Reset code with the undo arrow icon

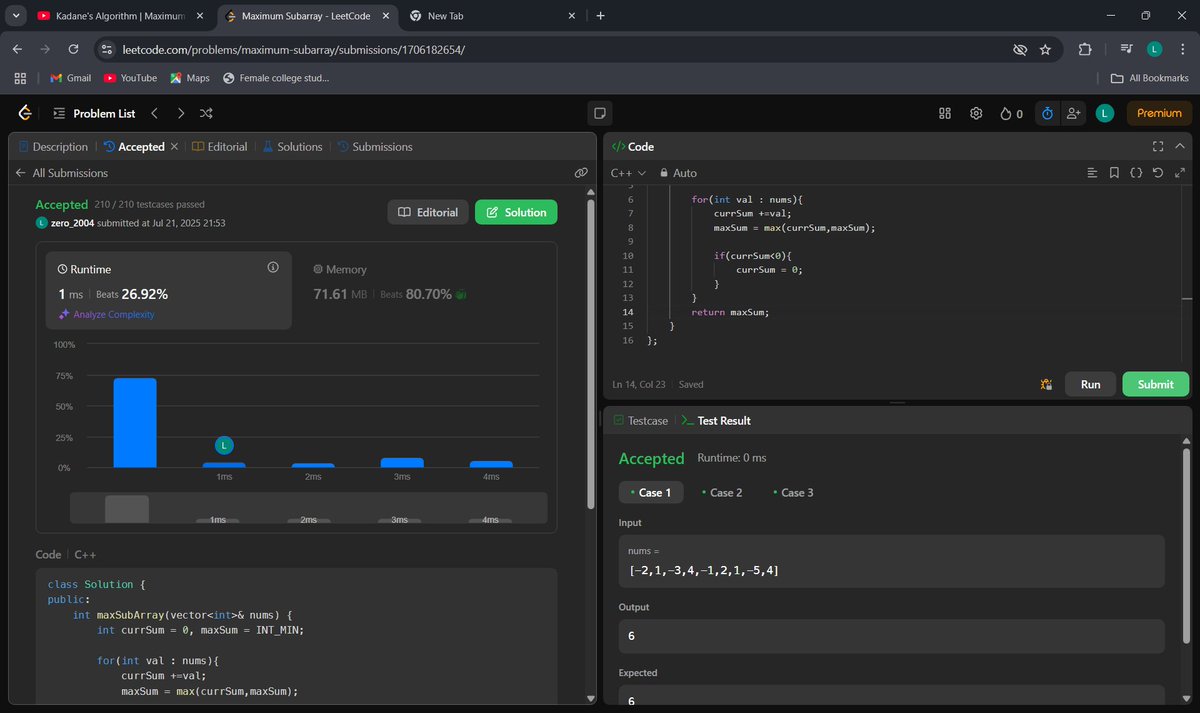[1158, 173]
